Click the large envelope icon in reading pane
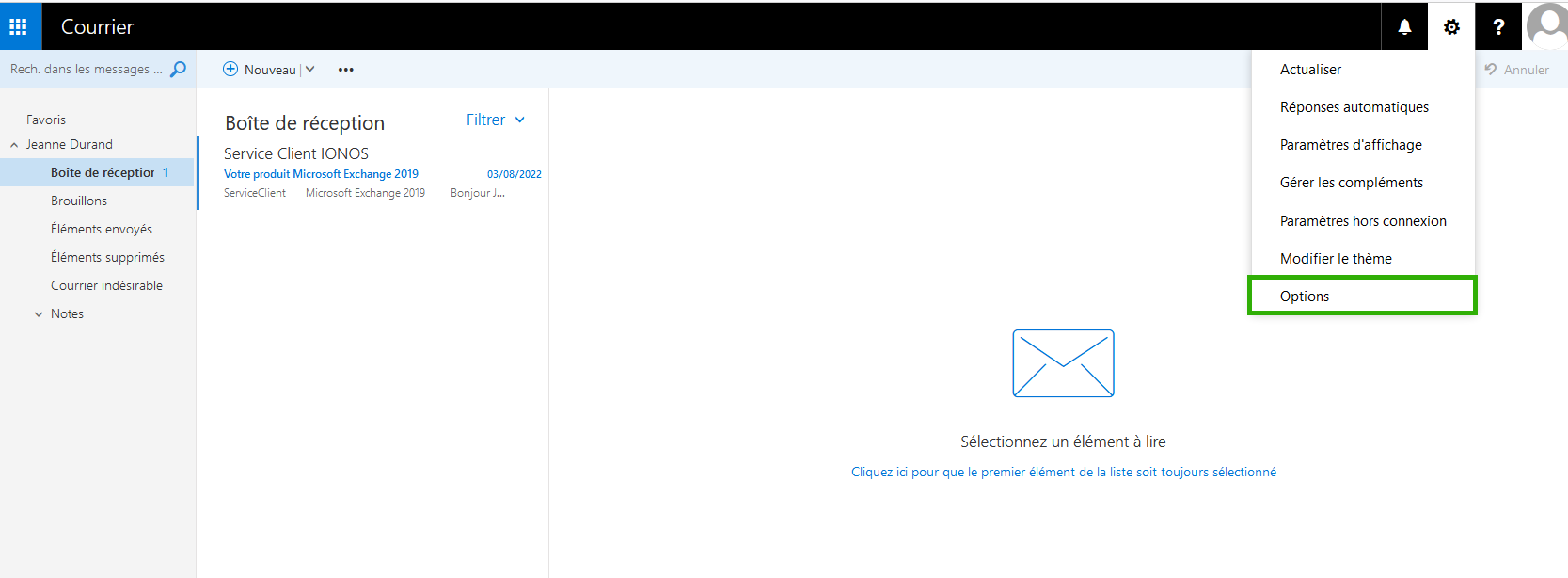The height and width of the screenshot is (578, 1568). [x=1063, y=363]
